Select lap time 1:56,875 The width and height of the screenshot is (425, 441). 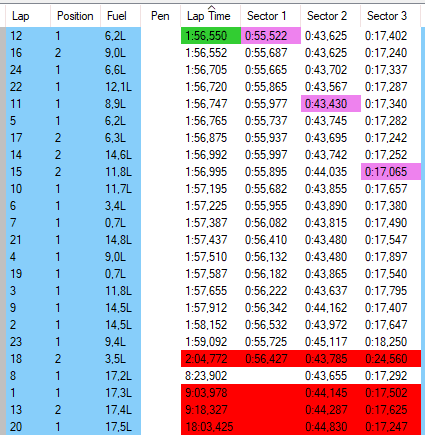[x=206, y=138]
